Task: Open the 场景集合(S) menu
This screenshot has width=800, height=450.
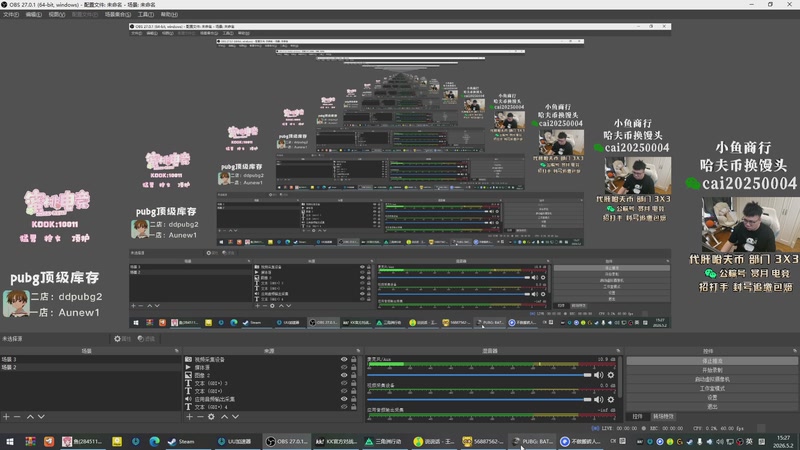Action: pyautogui.click(x=118, y=15)
